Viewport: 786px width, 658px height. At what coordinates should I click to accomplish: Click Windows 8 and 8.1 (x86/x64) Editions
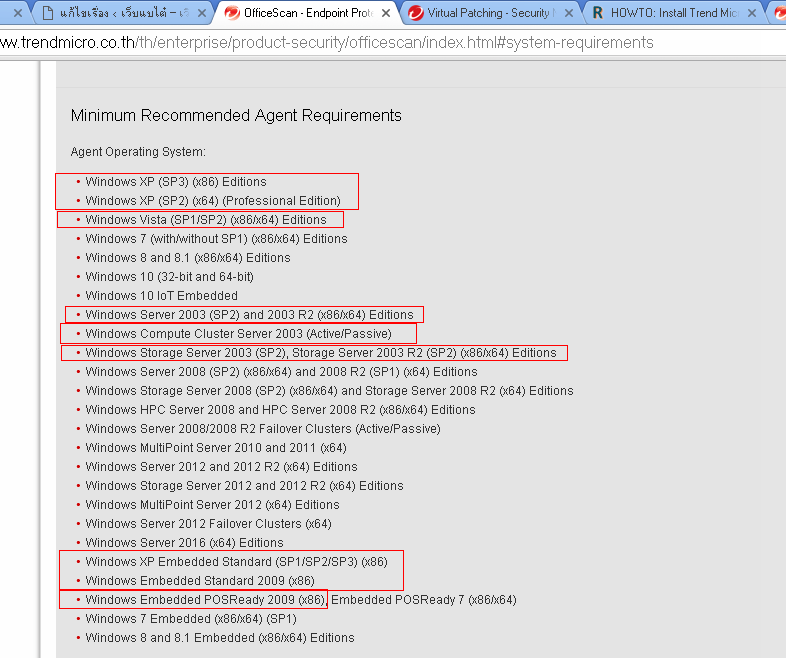tap(188, 258)
